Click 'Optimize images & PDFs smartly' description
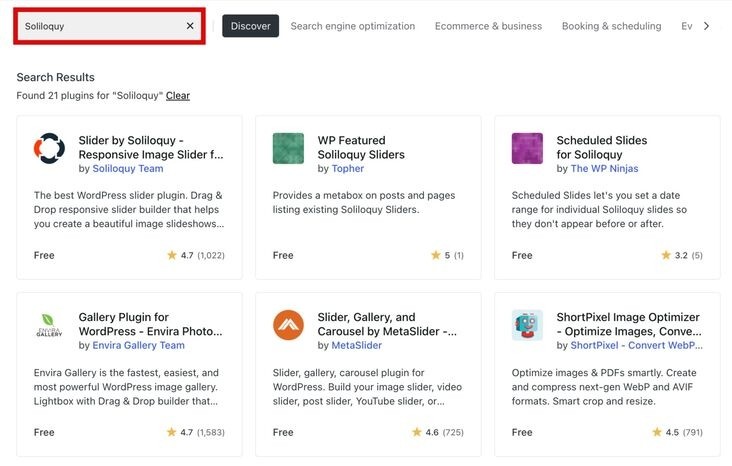Image resolution: width=732 pixels, height=466 pixels. coord(604,387)
